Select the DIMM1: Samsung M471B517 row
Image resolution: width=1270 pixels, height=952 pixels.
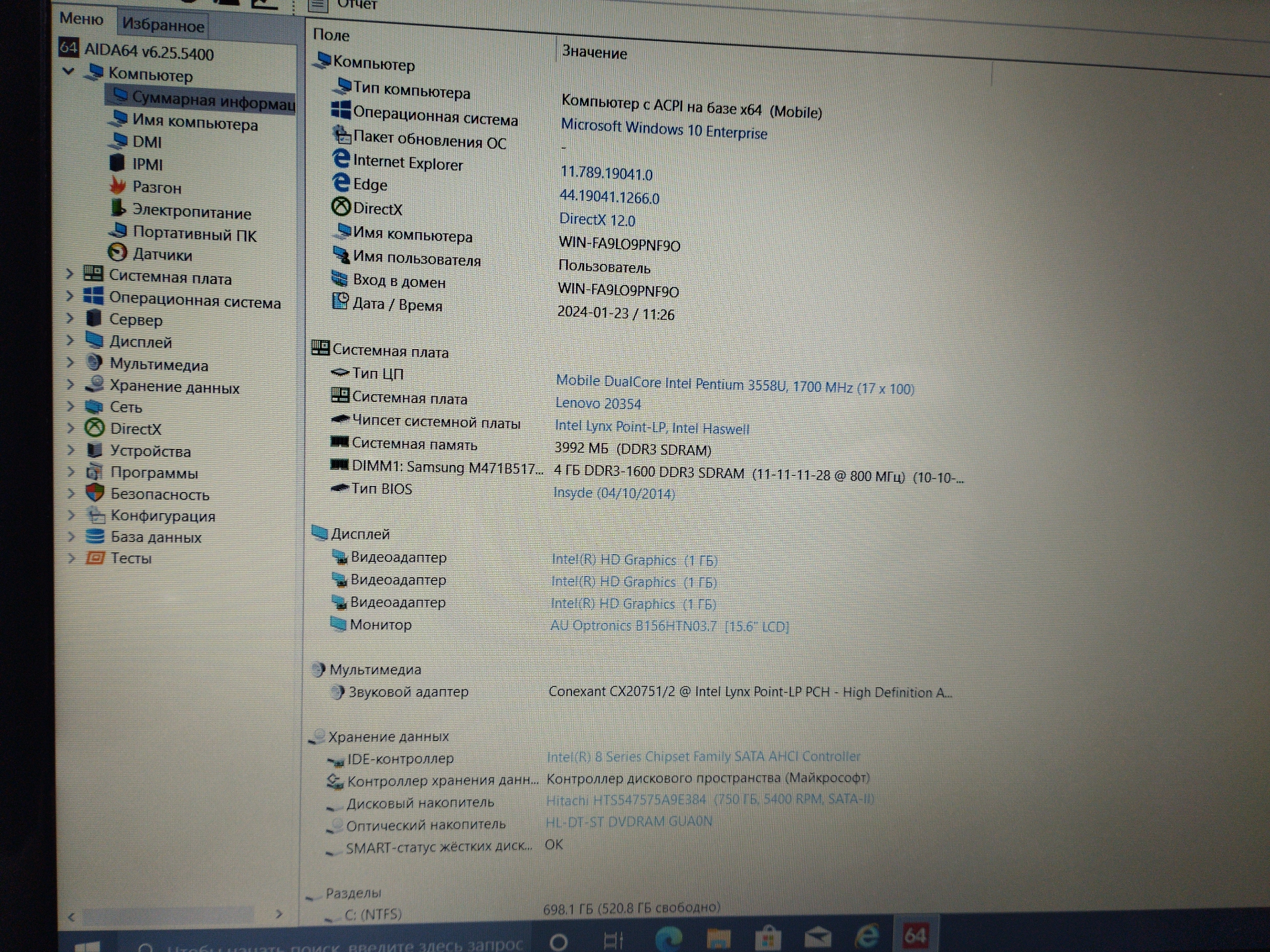pos(647,471)
